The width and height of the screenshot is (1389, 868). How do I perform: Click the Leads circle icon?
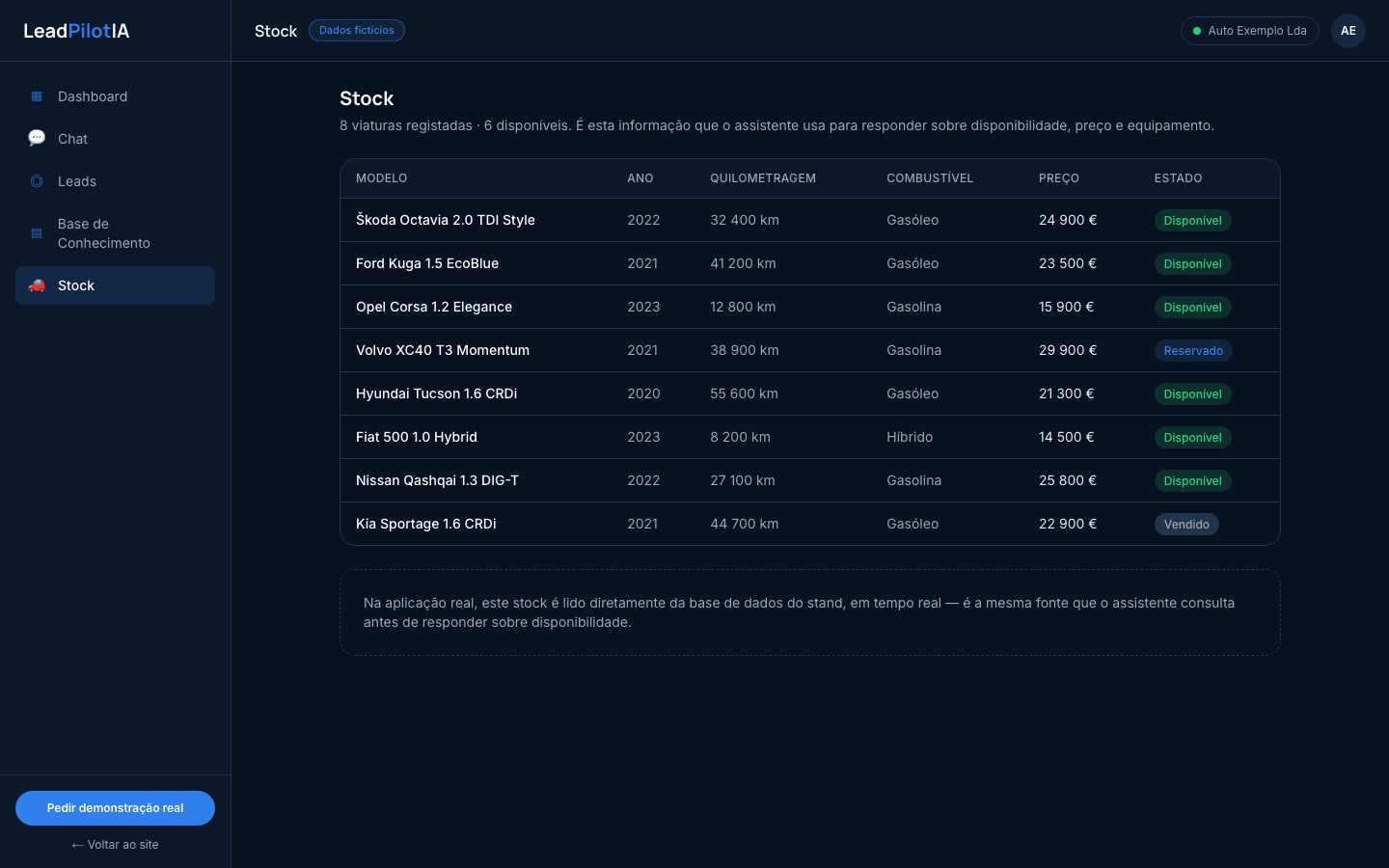coord(37,181)
